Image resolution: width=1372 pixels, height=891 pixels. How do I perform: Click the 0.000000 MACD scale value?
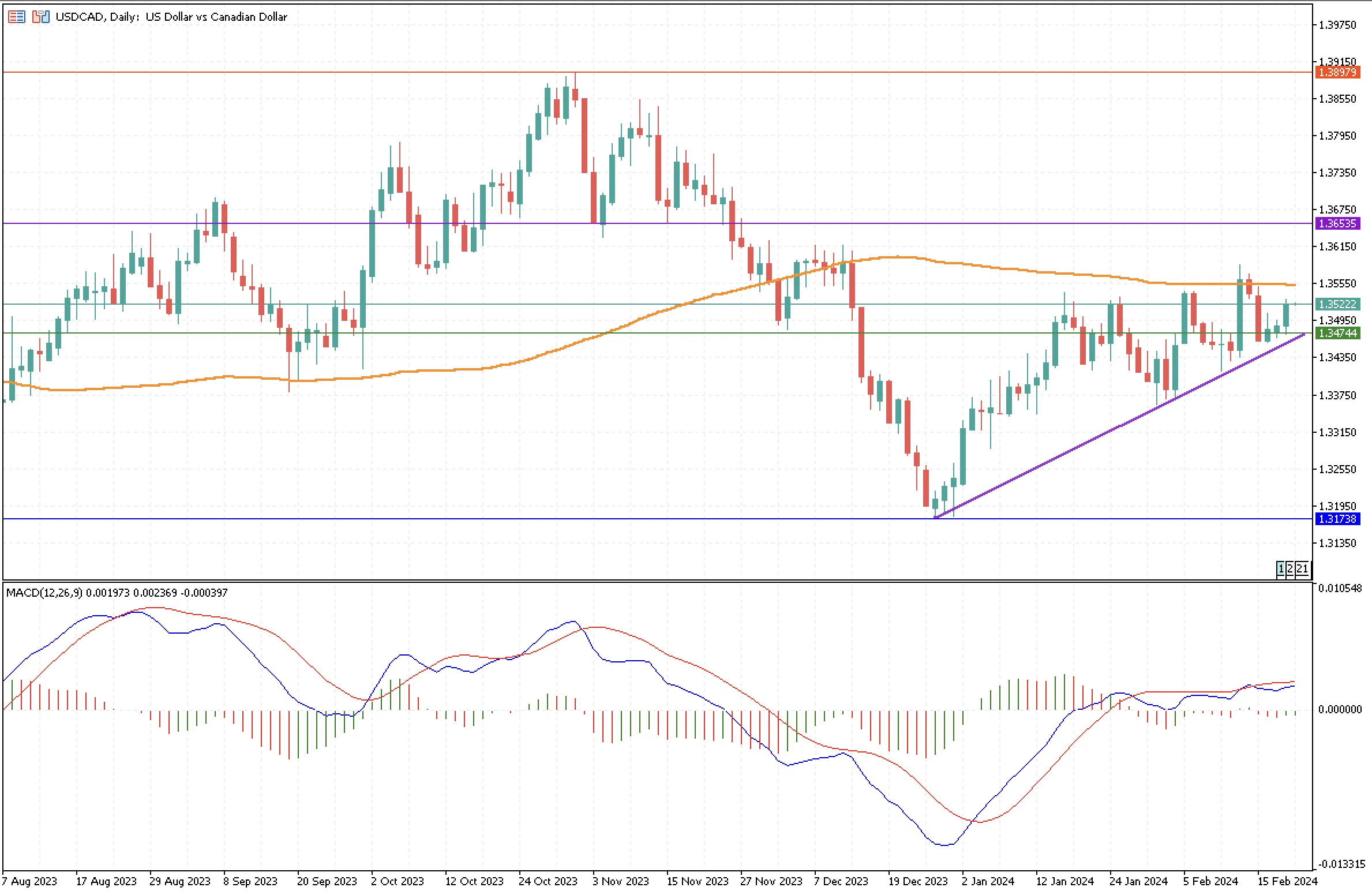(x=1340, y=709)
